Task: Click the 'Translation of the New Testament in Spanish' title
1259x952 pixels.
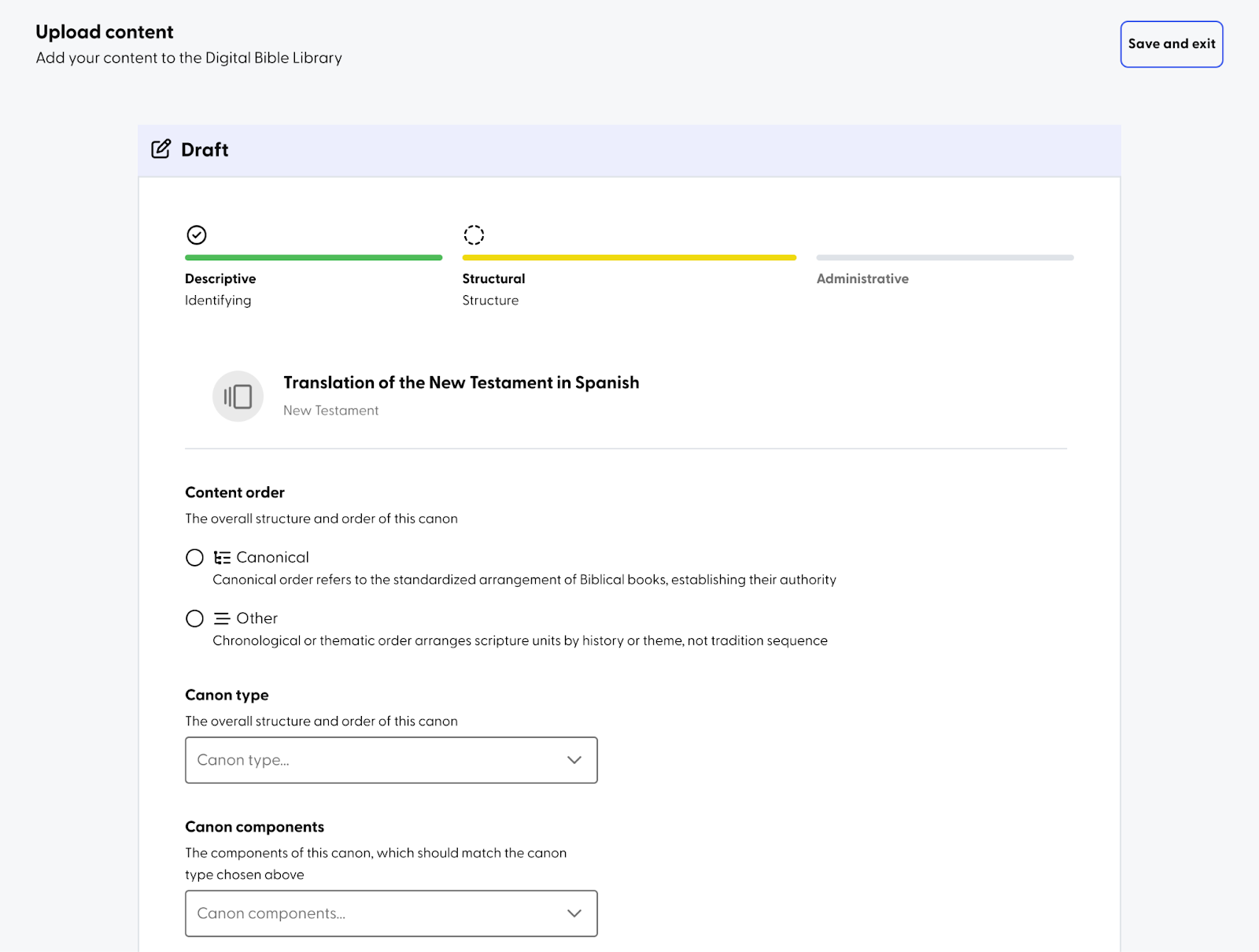Action: [x=461, y=383]
